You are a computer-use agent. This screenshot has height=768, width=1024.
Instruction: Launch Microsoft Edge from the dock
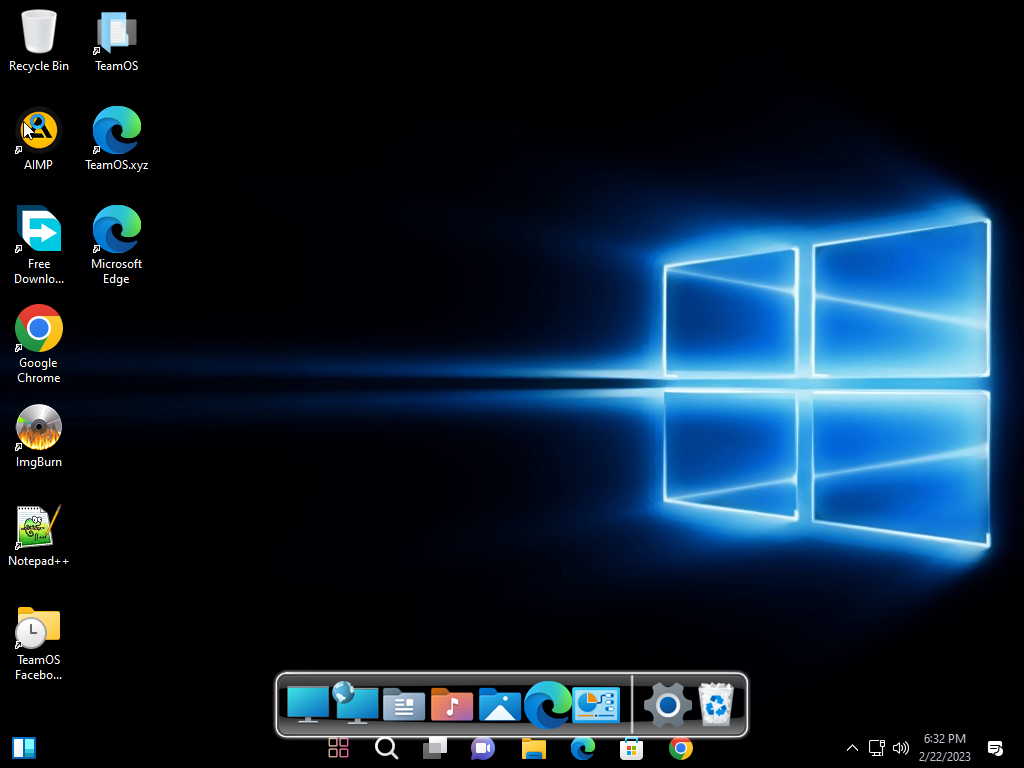548,705
